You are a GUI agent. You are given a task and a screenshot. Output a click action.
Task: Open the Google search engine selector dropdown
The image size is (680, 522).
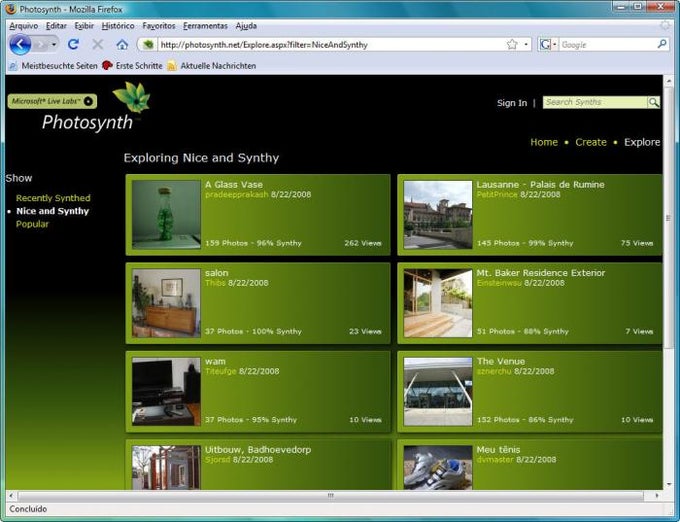coord(548,44)
